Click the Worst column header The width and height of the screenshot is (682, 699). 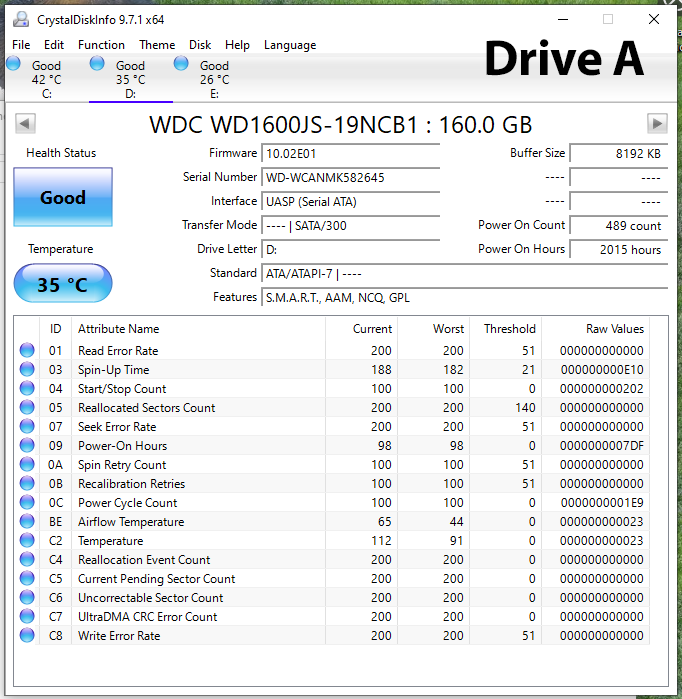[x=448, y=329]
